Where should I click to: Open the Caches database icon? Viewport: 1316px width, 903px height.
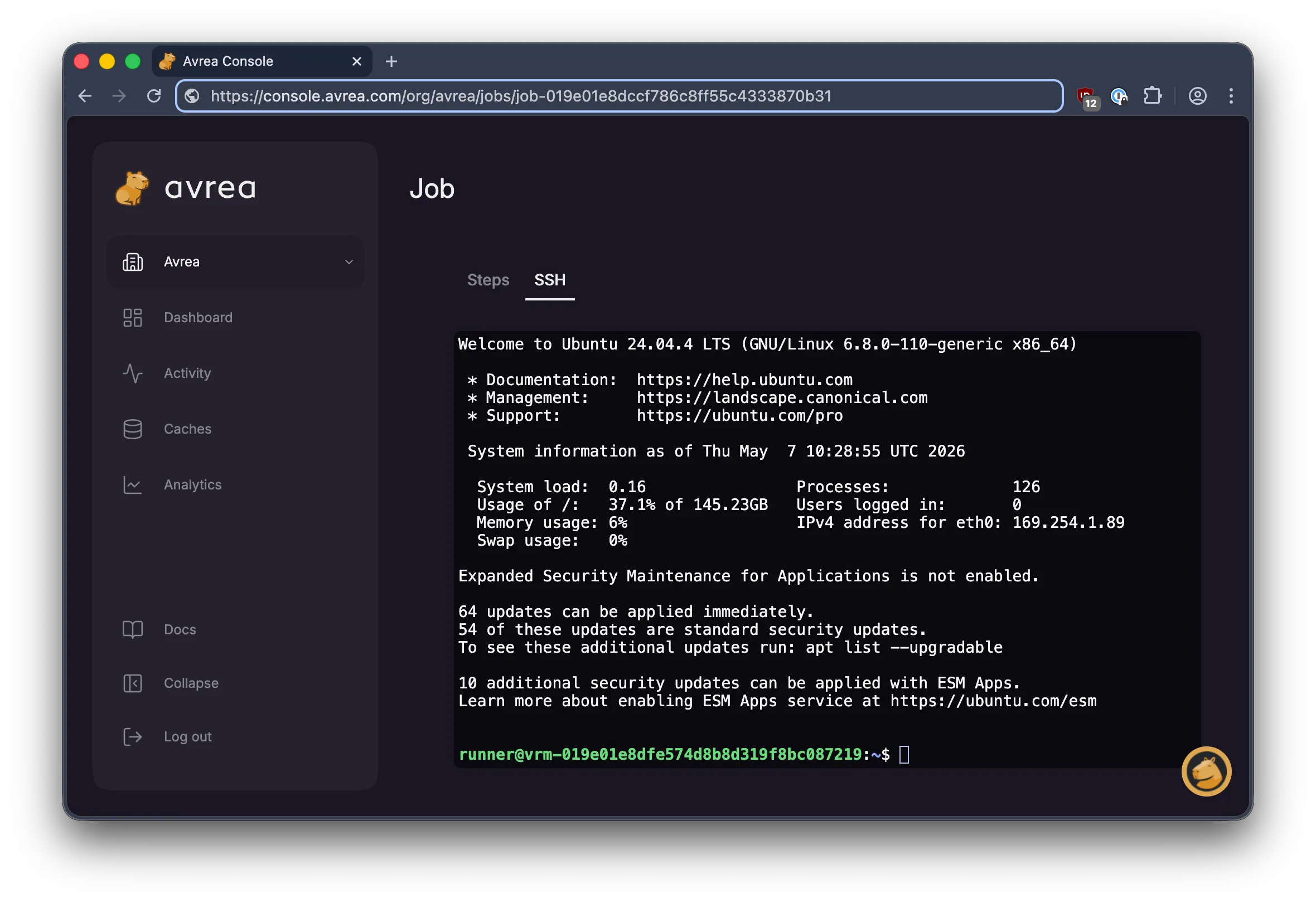[133, 429]
